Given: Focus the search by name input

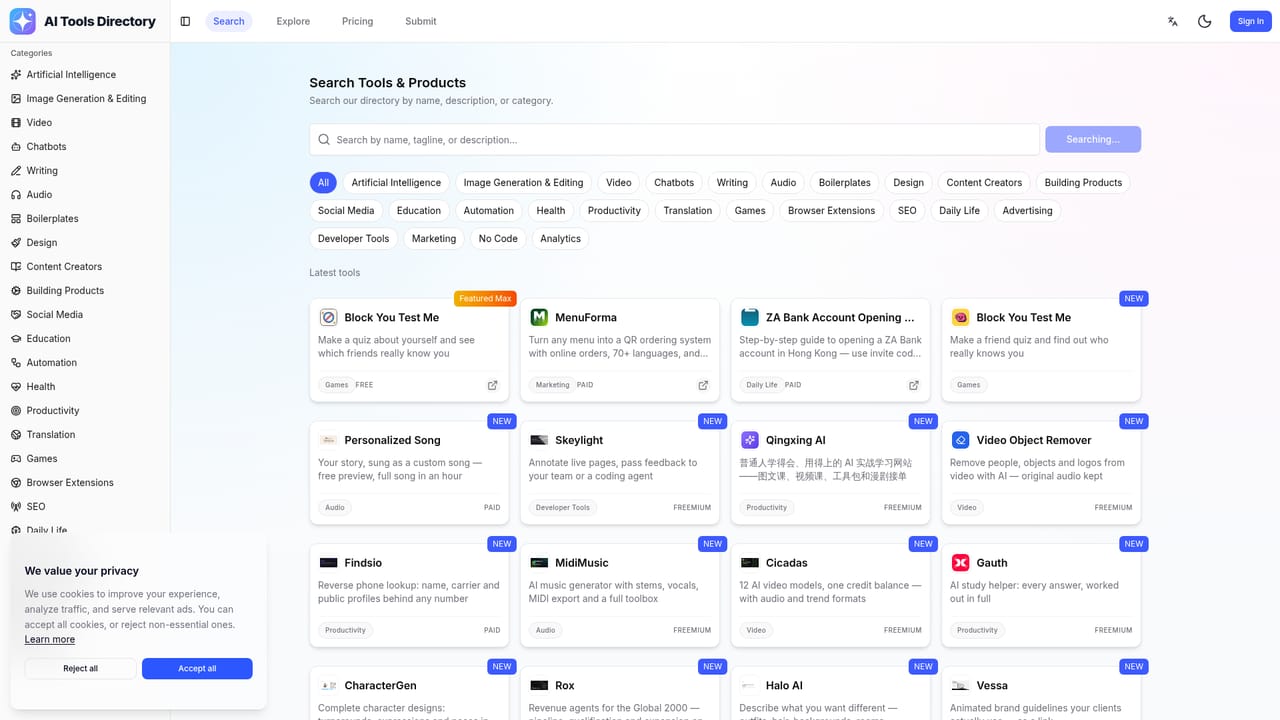Looking at the screenshot, I should 675,140.
